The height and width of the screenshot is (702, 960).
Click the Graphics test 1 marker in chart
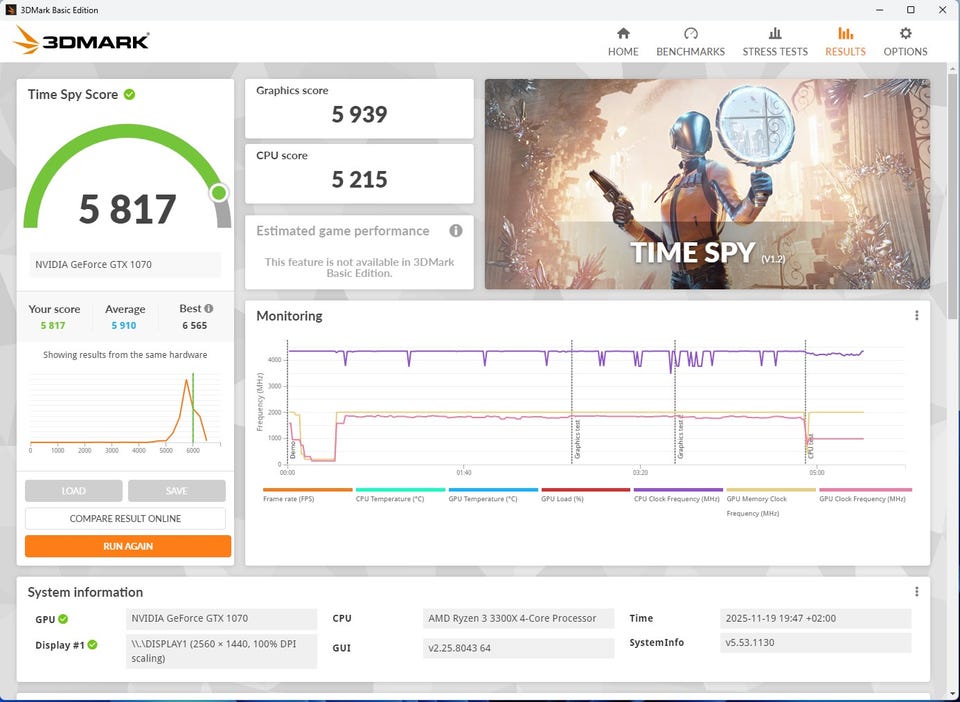click(577, 439)
